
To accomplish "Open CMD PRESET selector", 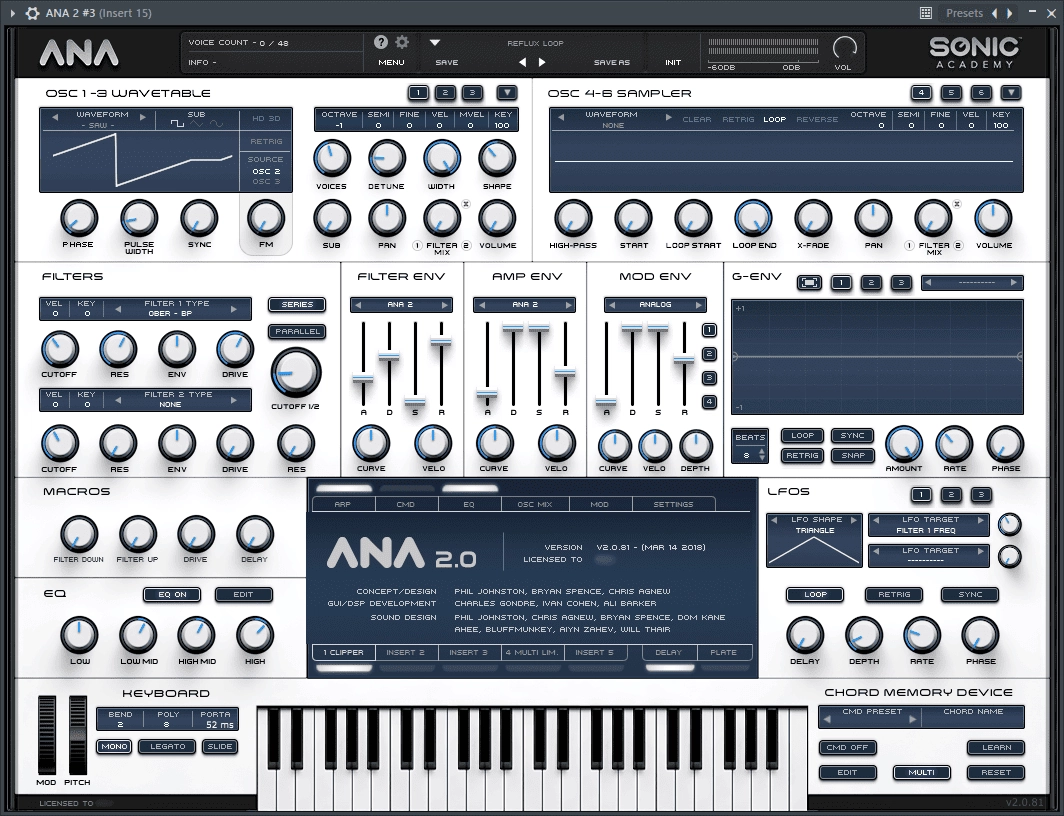I will tap(872, 716).
